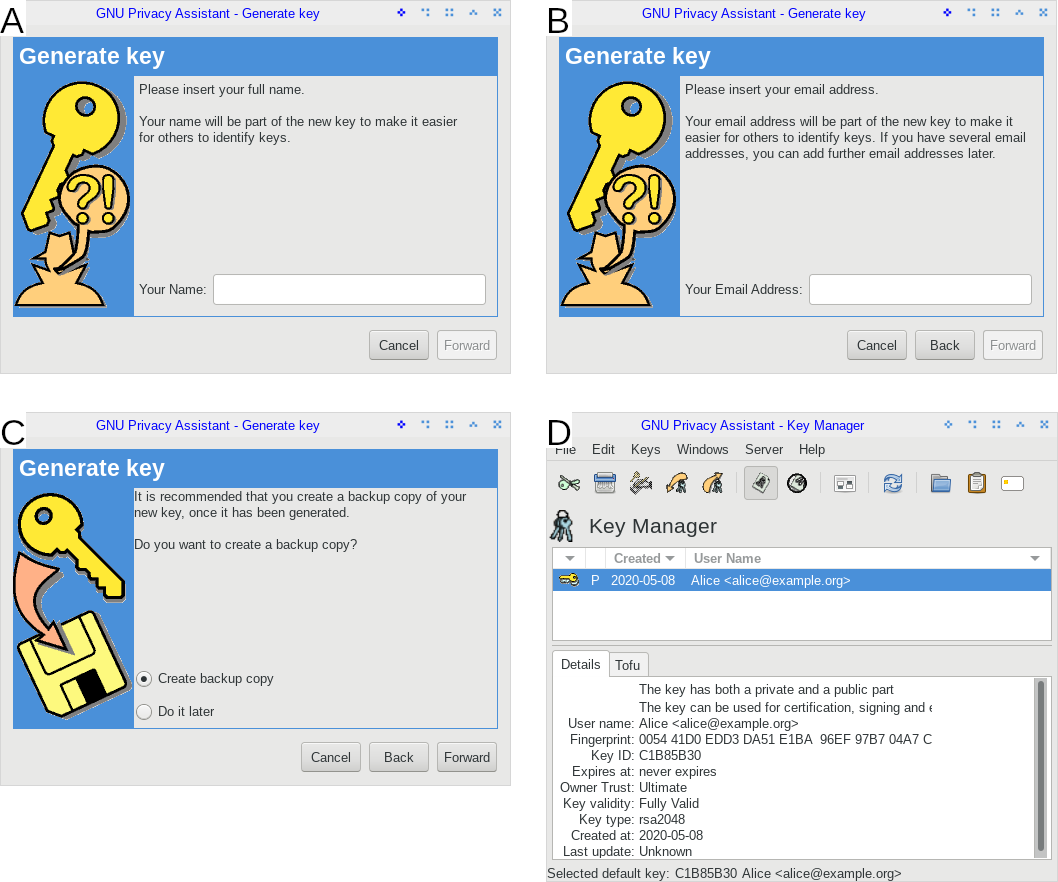
Task: Switch to the Tofu tab
Action: [628, 664]
